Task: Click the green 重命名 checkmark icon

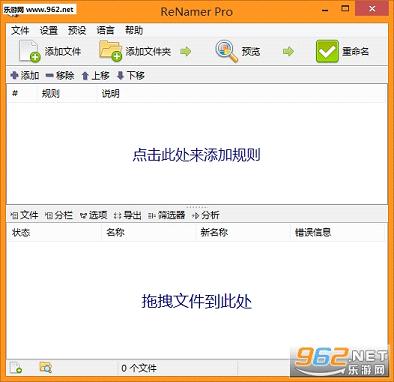Action: 327,51
